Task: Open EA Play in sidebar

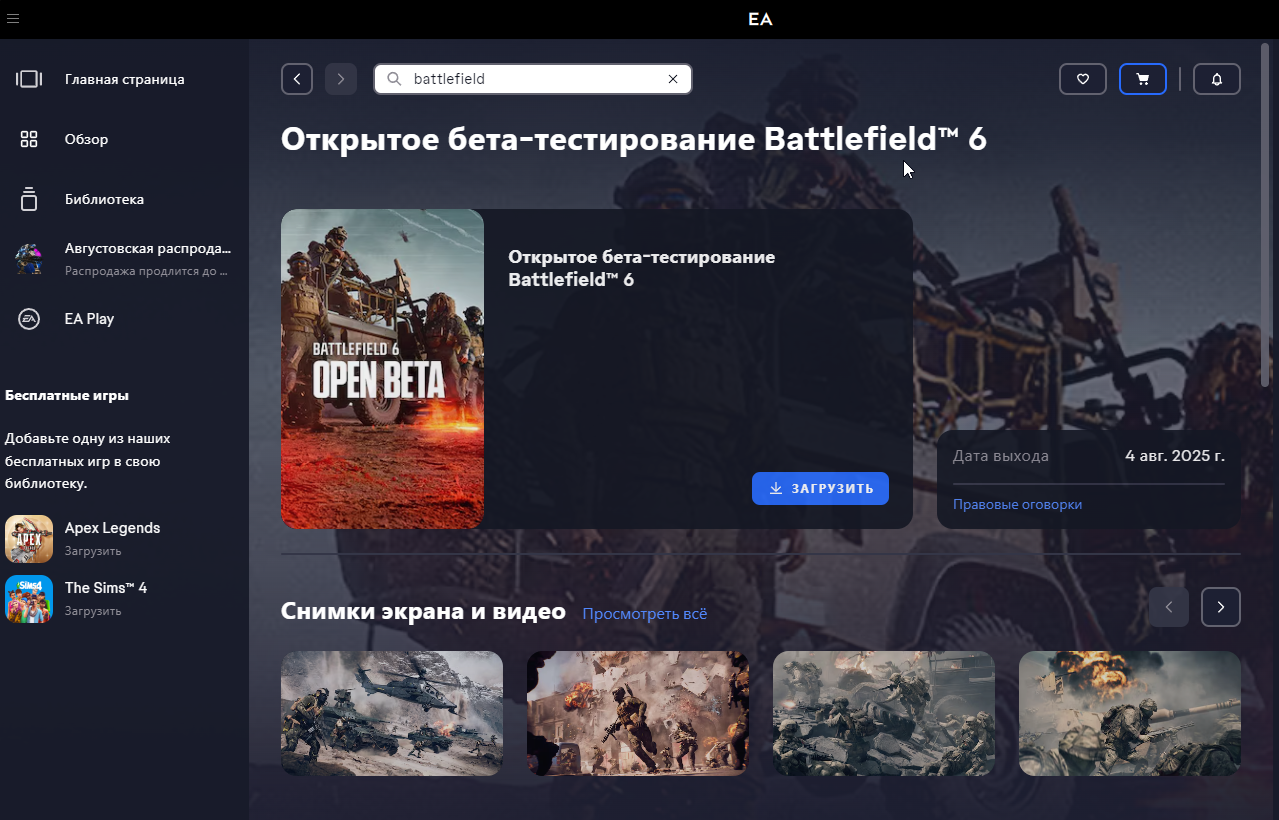Action: tap(90, 319)
